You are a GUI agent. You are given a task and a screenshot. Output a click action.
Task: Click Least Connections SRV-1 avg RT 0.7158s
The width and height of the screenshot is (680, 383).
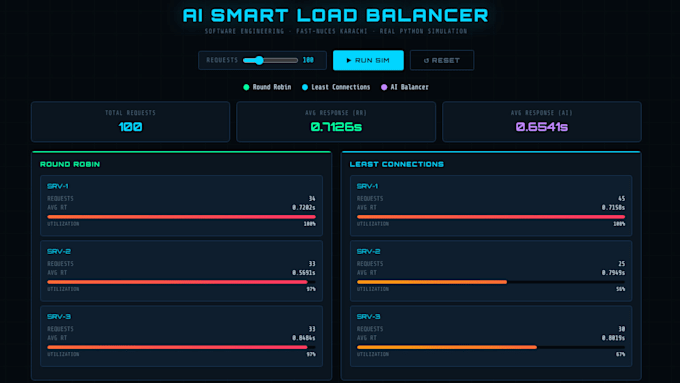[x=613, y=208]
